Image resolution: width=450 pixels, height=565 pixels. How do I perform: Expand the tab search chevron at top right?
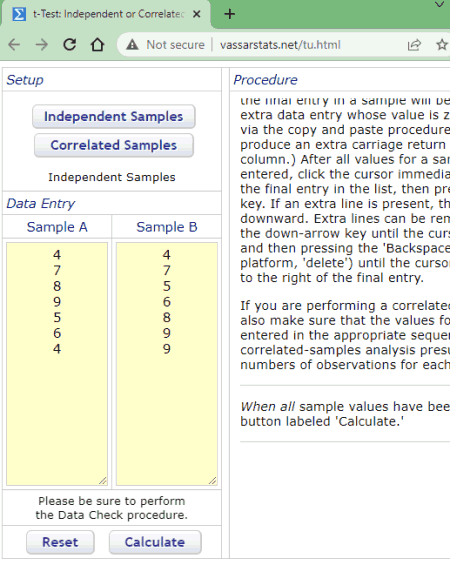(440, 5)
